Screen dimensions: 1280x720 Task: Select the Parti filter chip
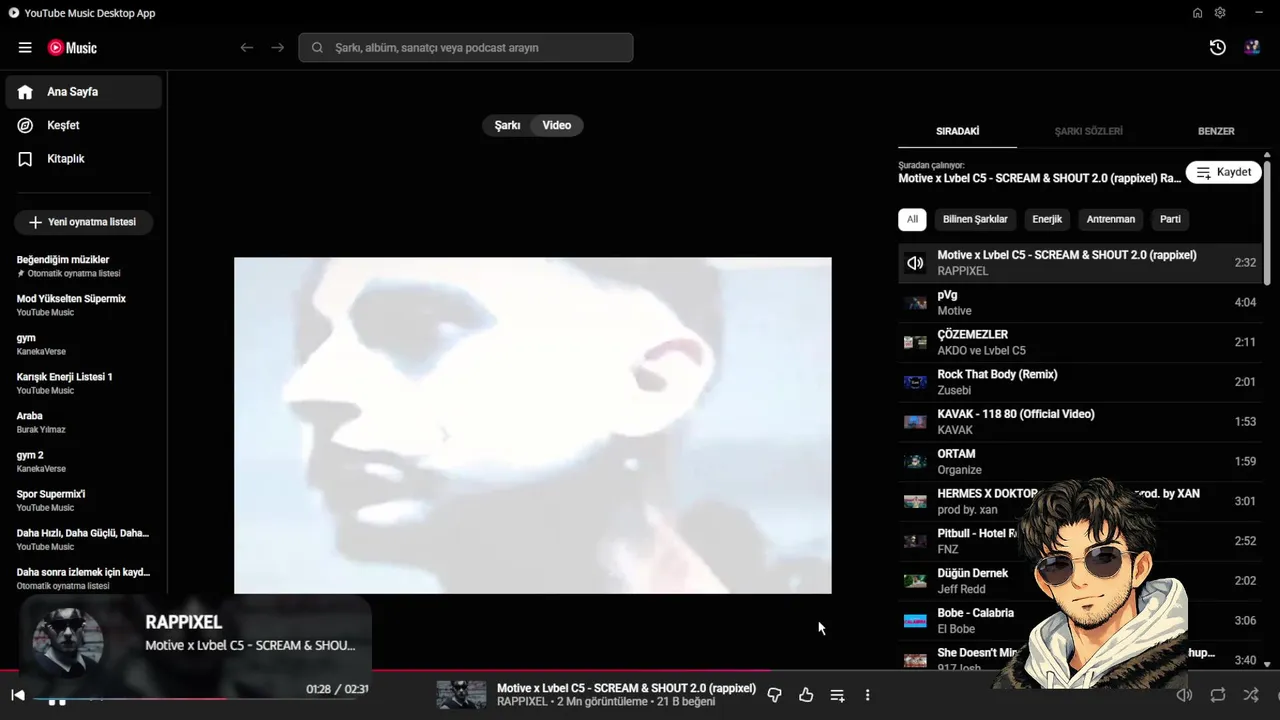pos(1170,219)
